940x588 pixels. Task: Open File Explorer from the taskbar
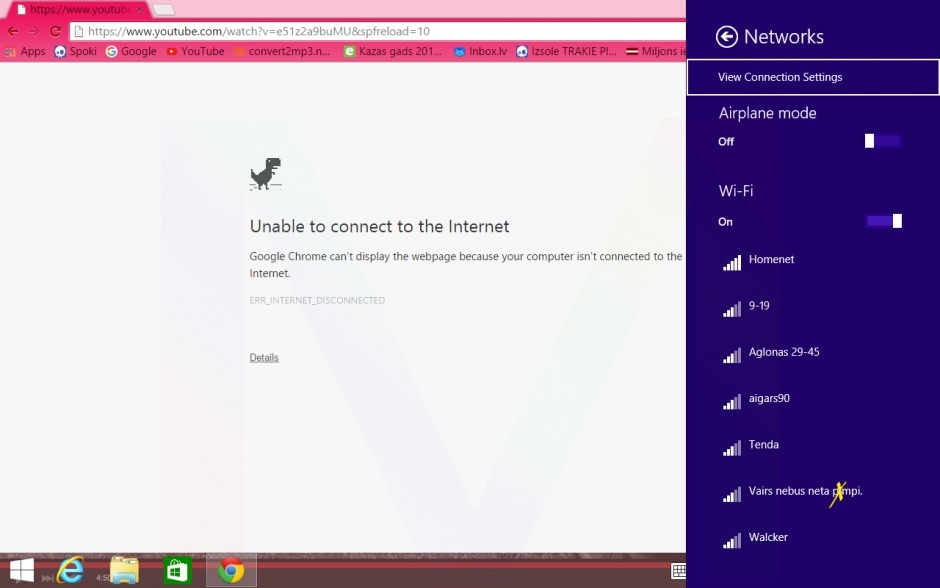(124, 569)
